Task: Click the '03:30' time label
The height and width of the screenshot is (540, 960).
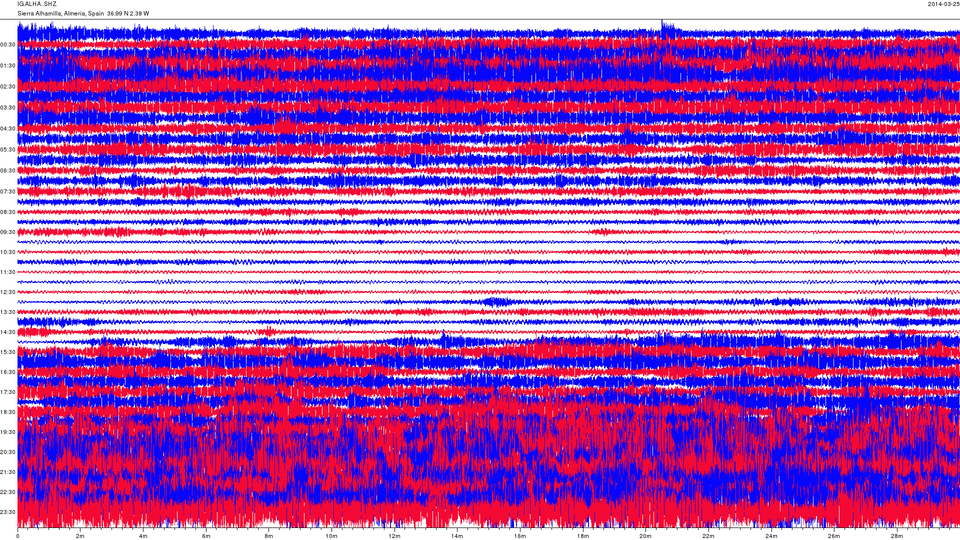Action: click(x=8, y=108)
